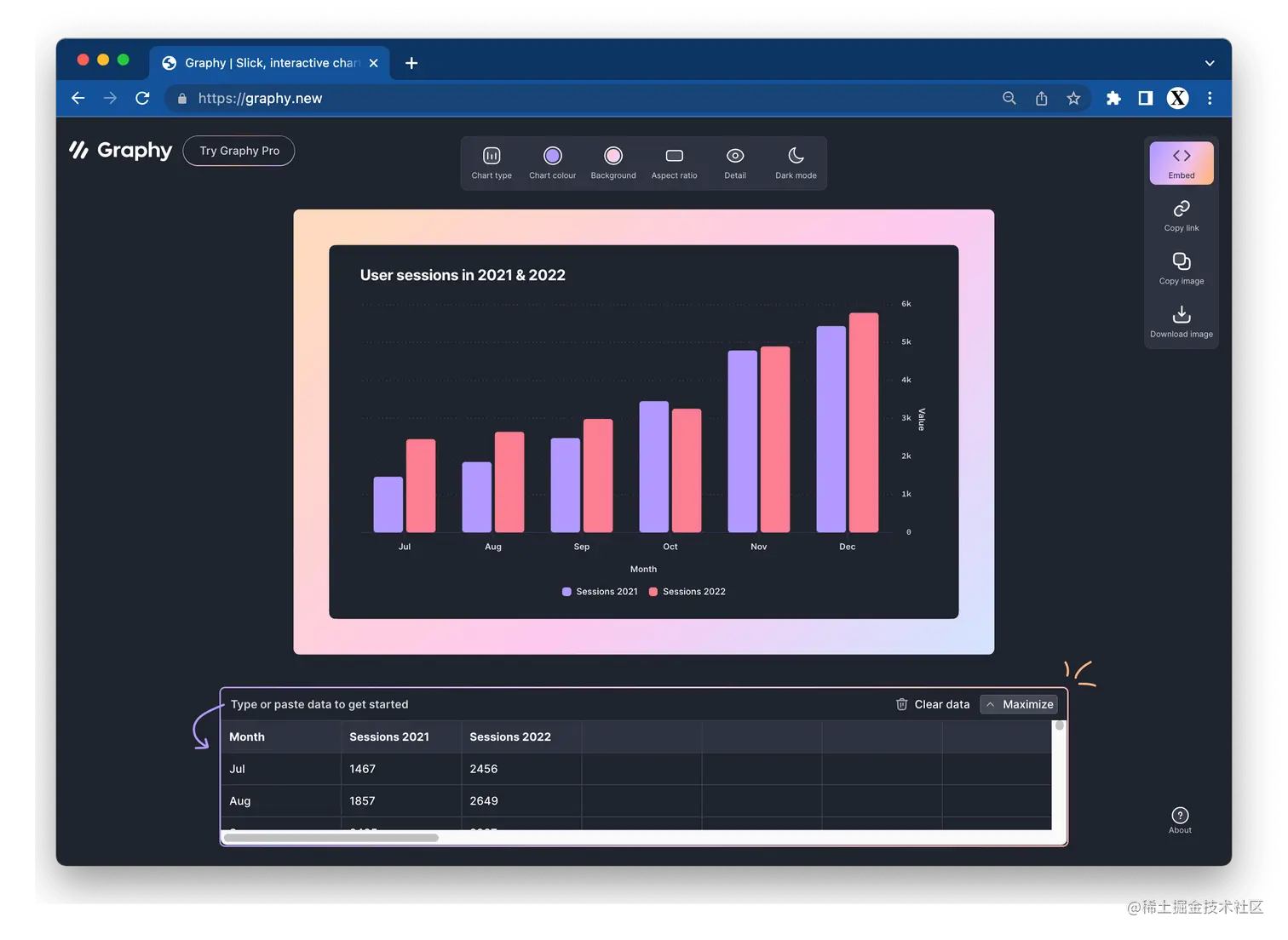
Task: Click the Month axis label
Action: (x=643, y=569)
